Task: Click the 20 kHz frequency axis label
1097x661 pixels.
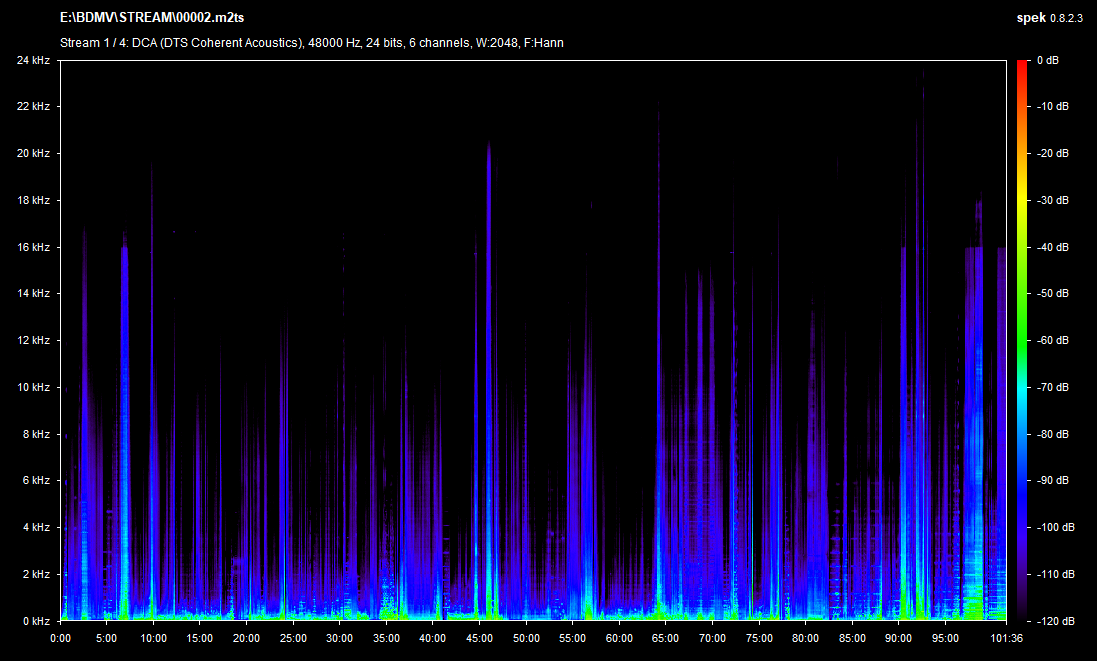Action: (33, 154)
